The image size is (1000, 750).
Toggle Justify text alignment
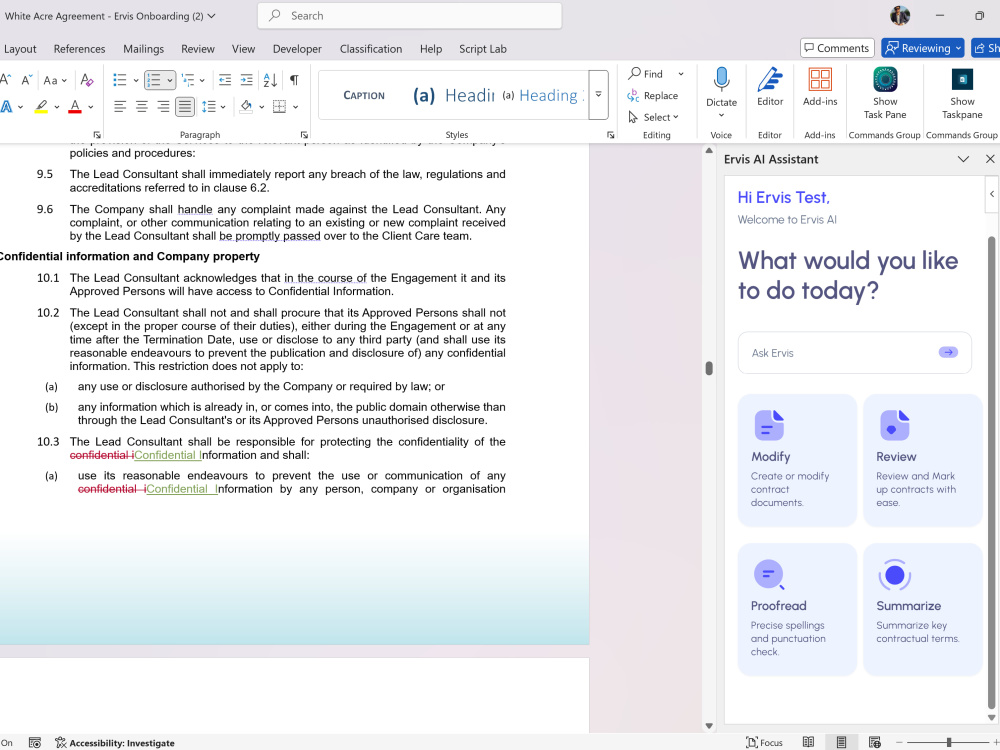tap(184, 107)
